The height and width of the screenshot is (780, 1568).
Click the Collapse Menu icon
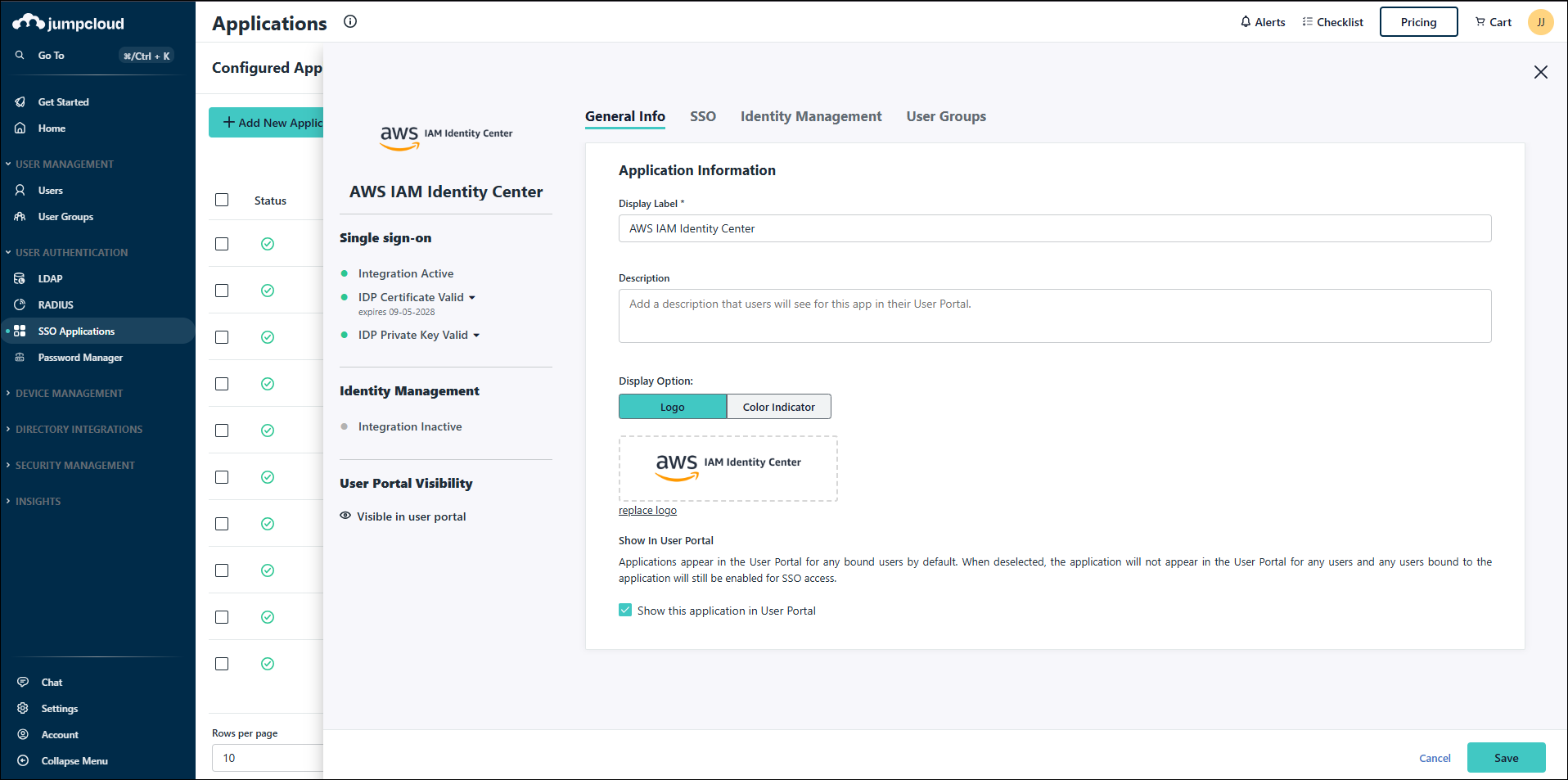[23, 761]
